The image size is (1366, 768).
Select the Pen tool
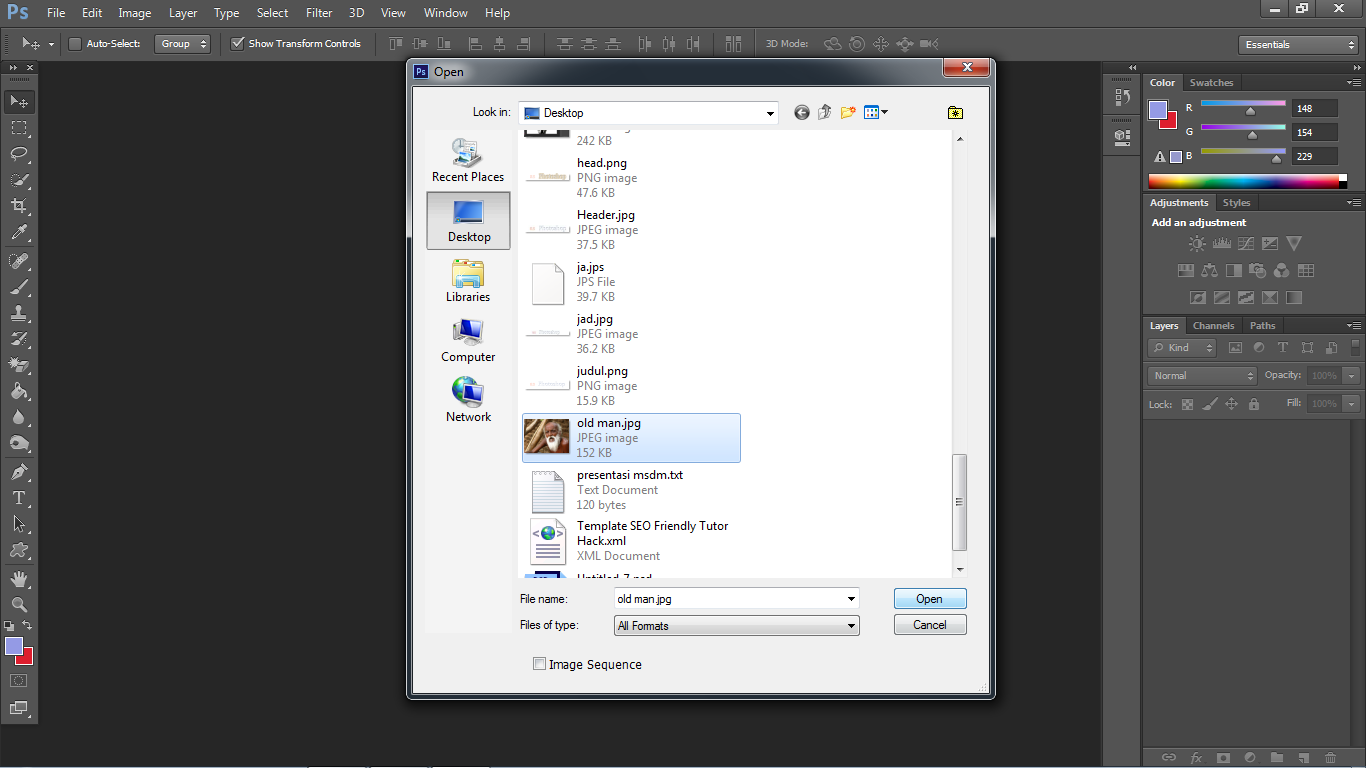(x=19, y=472)
